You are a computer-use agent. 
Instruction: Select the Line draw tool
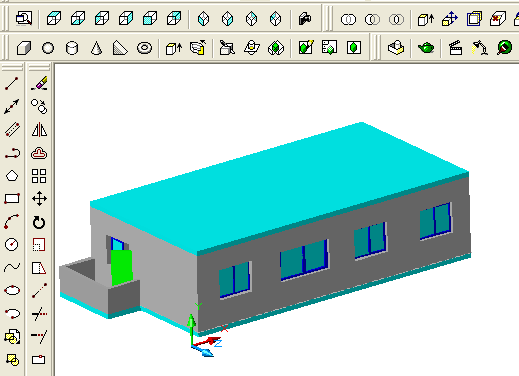[12, 84]
